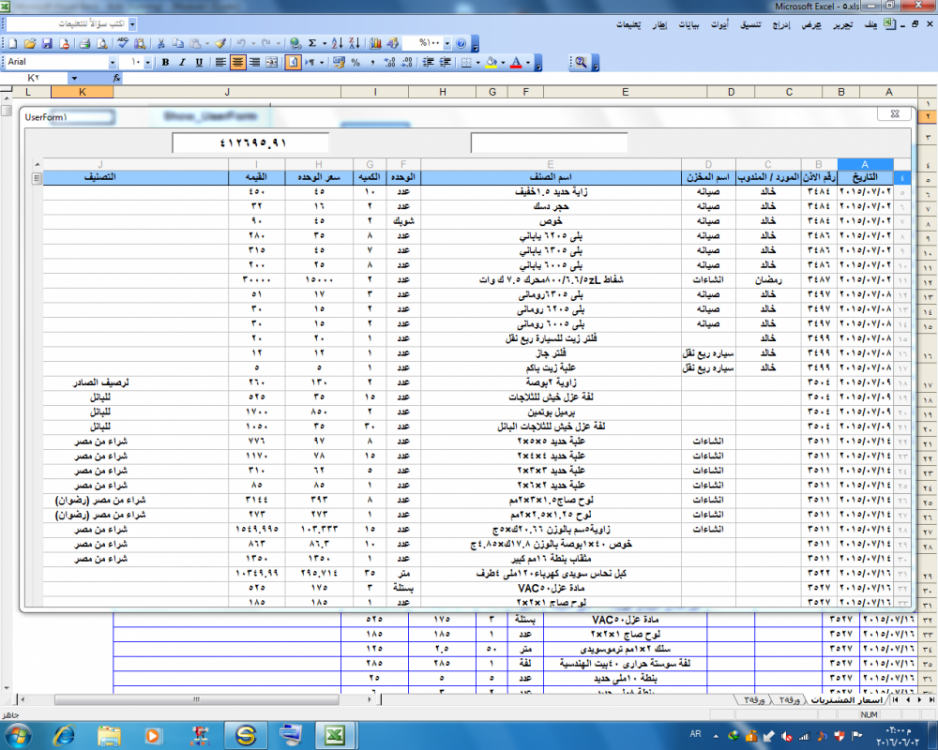Open the تنسيق (Format) menu

(x=751, y=25)
